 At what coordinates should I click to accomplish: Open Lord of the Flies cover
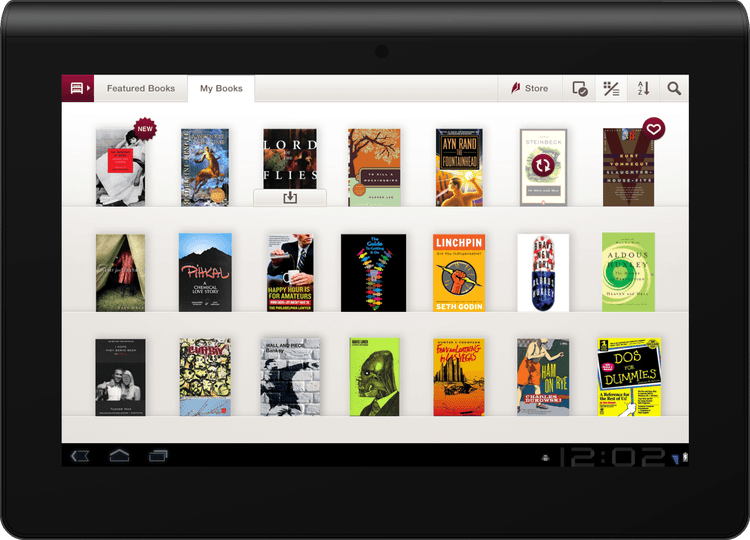290,159
